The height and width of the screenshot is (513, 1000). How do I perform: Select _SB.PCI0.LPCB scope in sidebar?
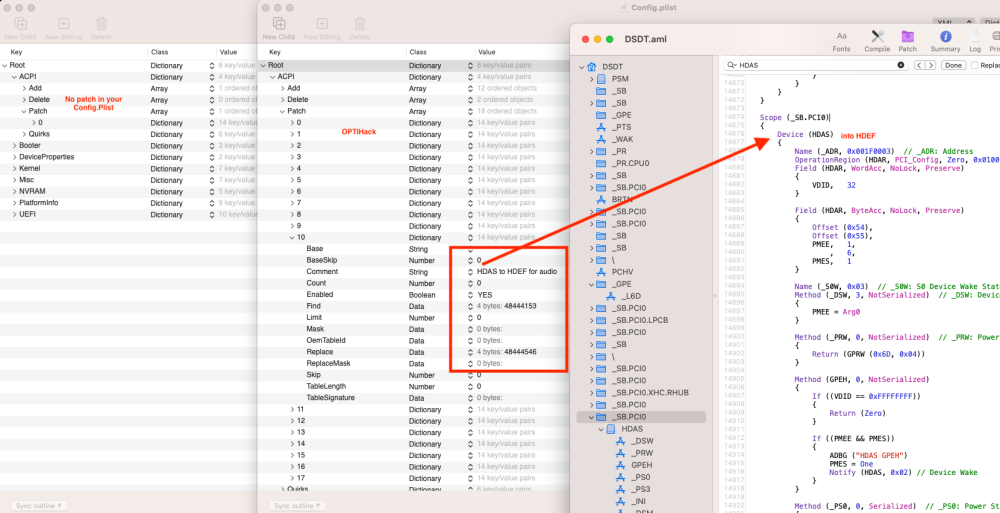pyautogui.click(x=640, y=320)
